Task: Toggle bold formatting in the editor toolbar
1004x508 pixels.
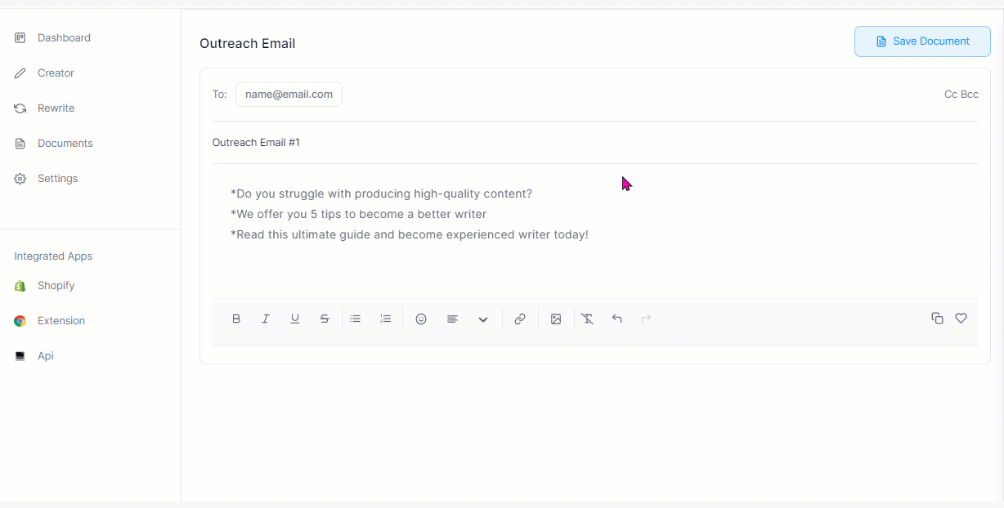Action: click(x=236, y=319)
